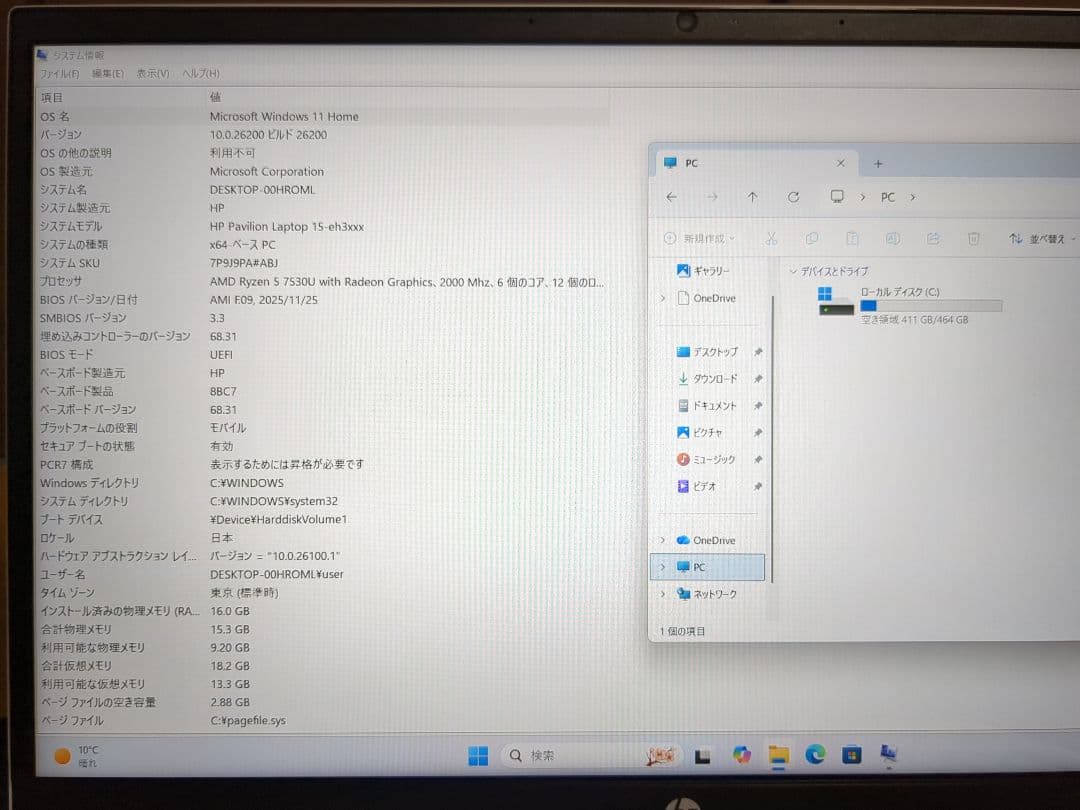This screenshot has height=810, width=1080.
Task: Open Copilot from taskbar
Action: [741, 756]
